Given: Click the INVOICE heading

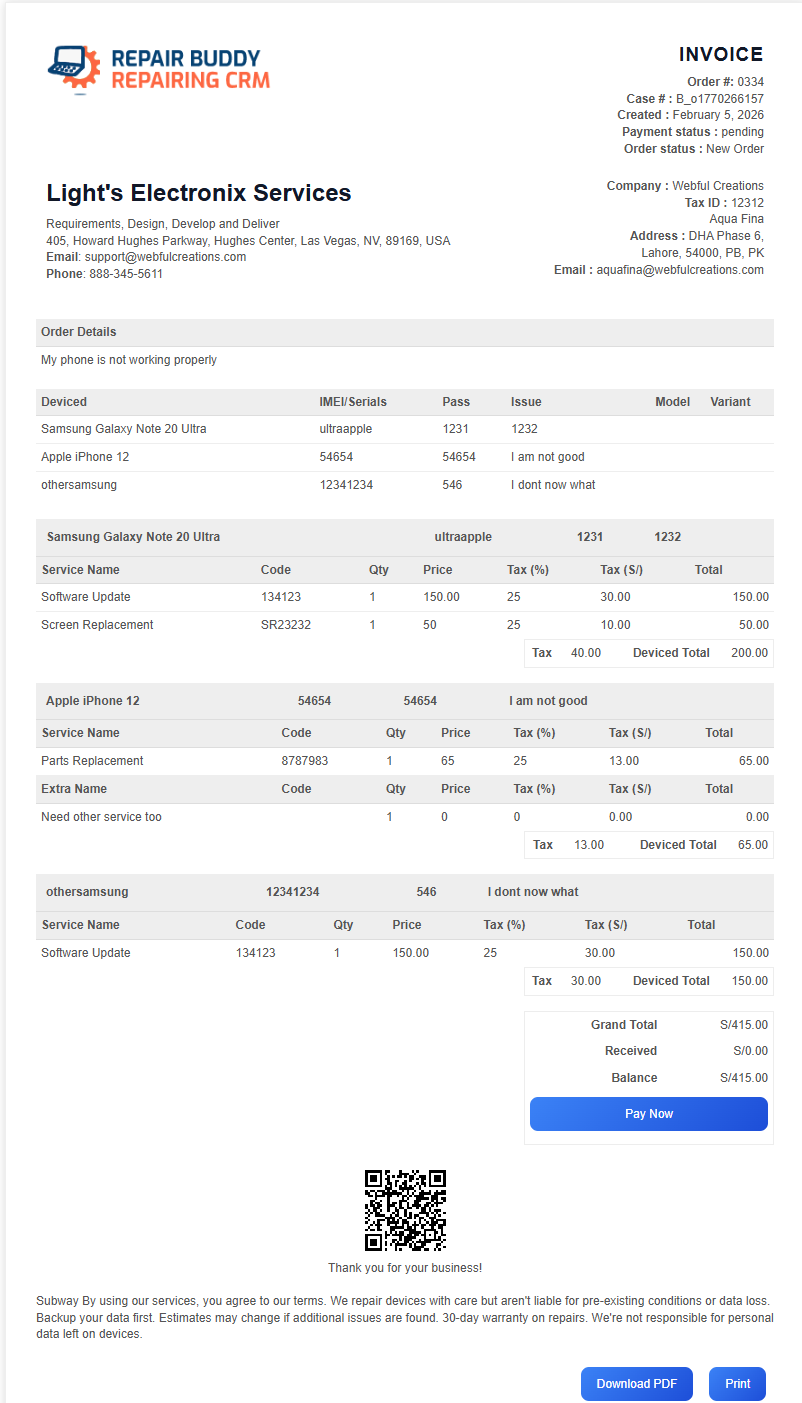Looking at the screenshot, I should (x=720, y=55).
